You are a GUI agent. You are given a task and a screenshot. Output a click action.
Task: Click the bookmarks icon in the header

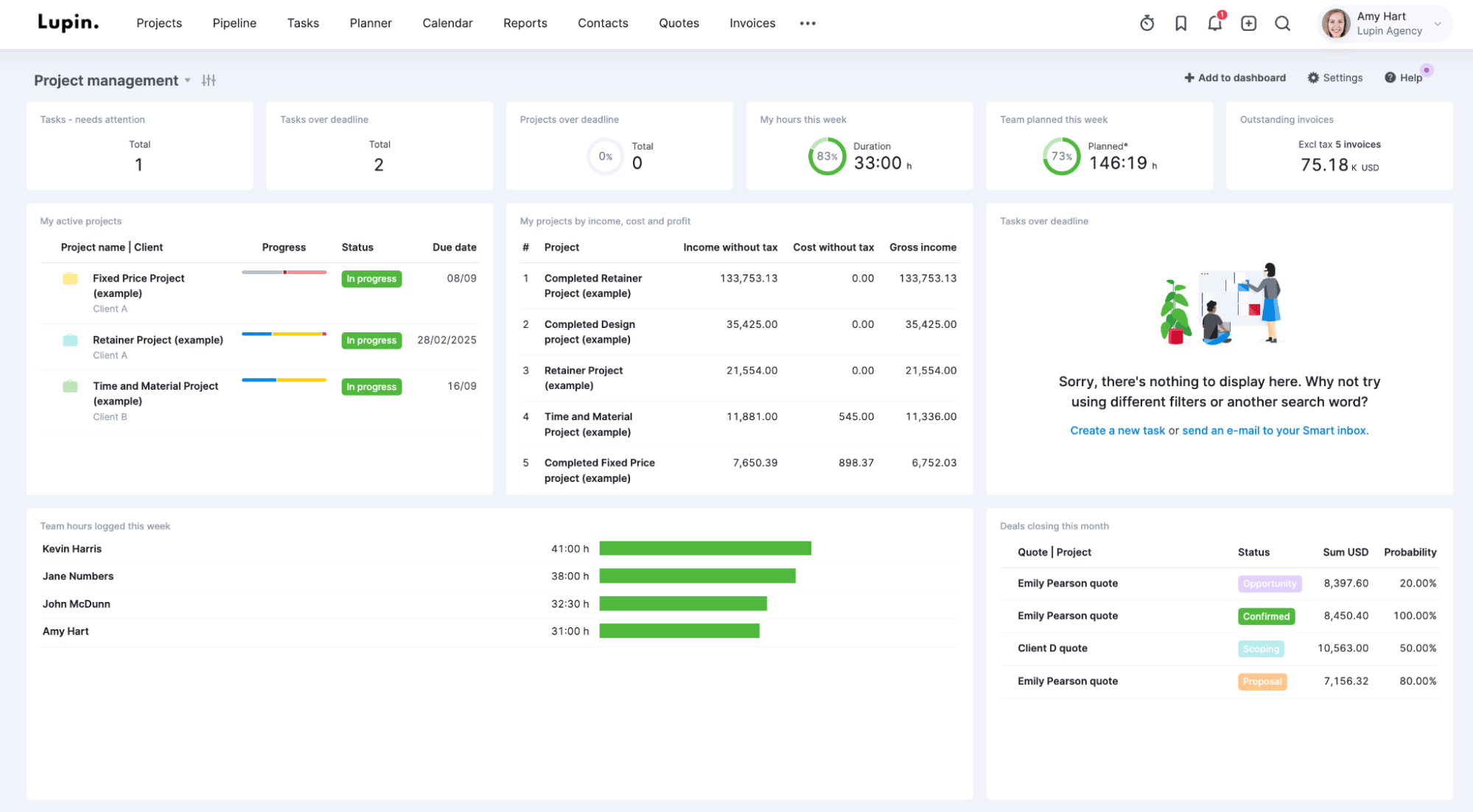[1180, 23]
